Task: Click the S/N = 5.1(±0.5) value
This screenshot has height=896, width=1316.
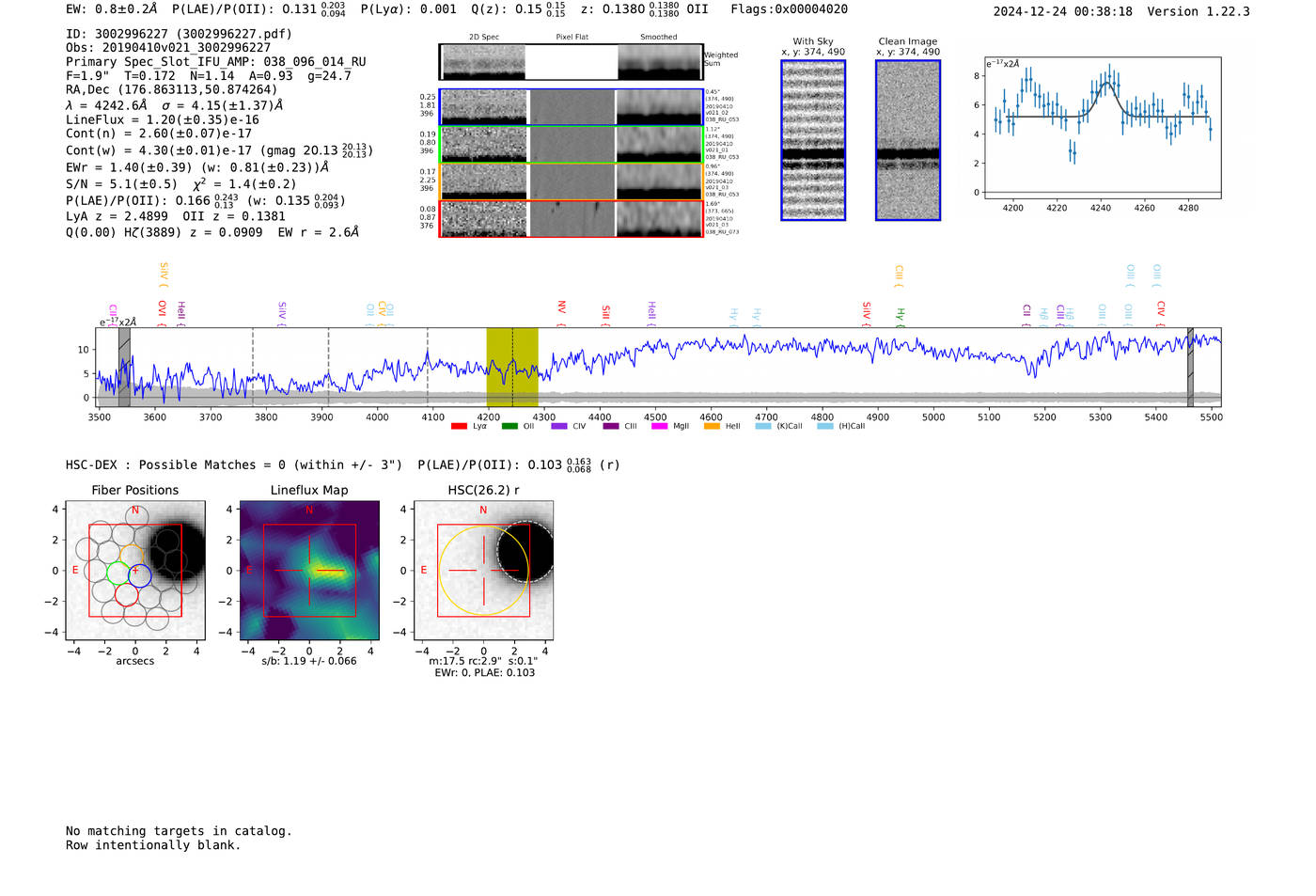Action: click(121, 184)
